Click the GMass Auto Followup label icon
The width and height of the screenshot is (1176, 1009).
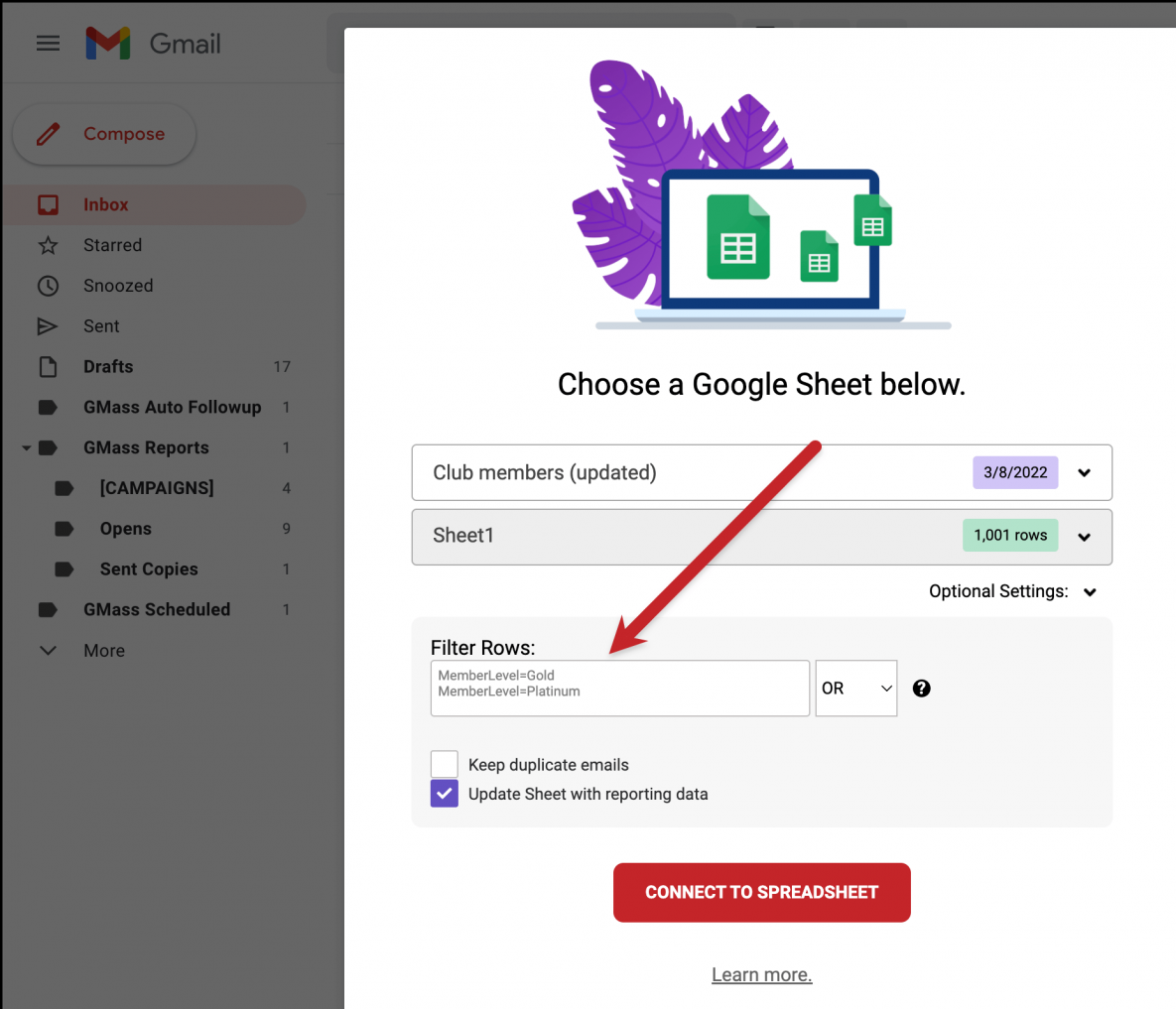click(48, 407)
